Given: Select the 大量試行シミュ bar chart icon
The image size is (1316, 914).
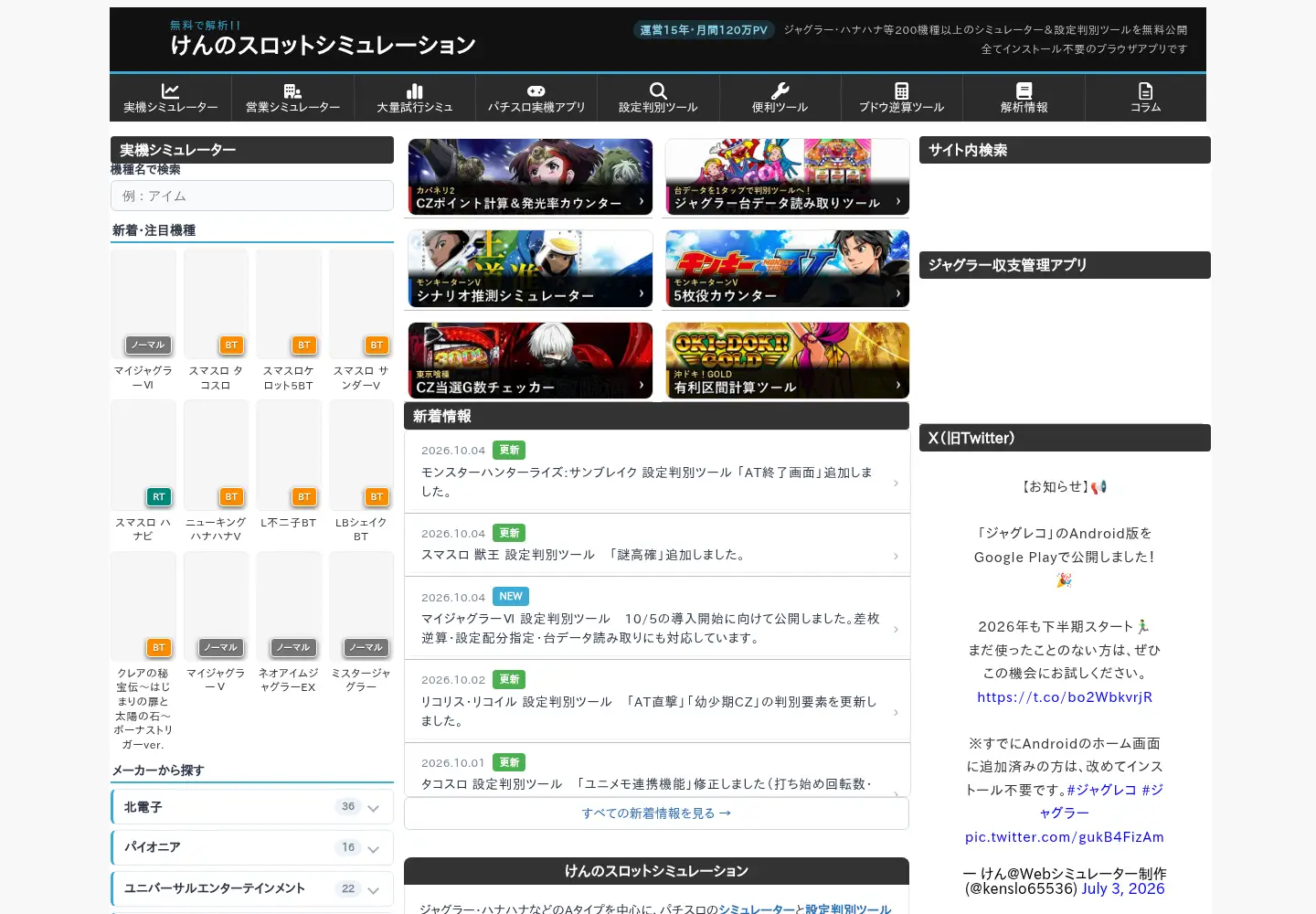Looking at the screenshot, I should (x=415, y=90).
